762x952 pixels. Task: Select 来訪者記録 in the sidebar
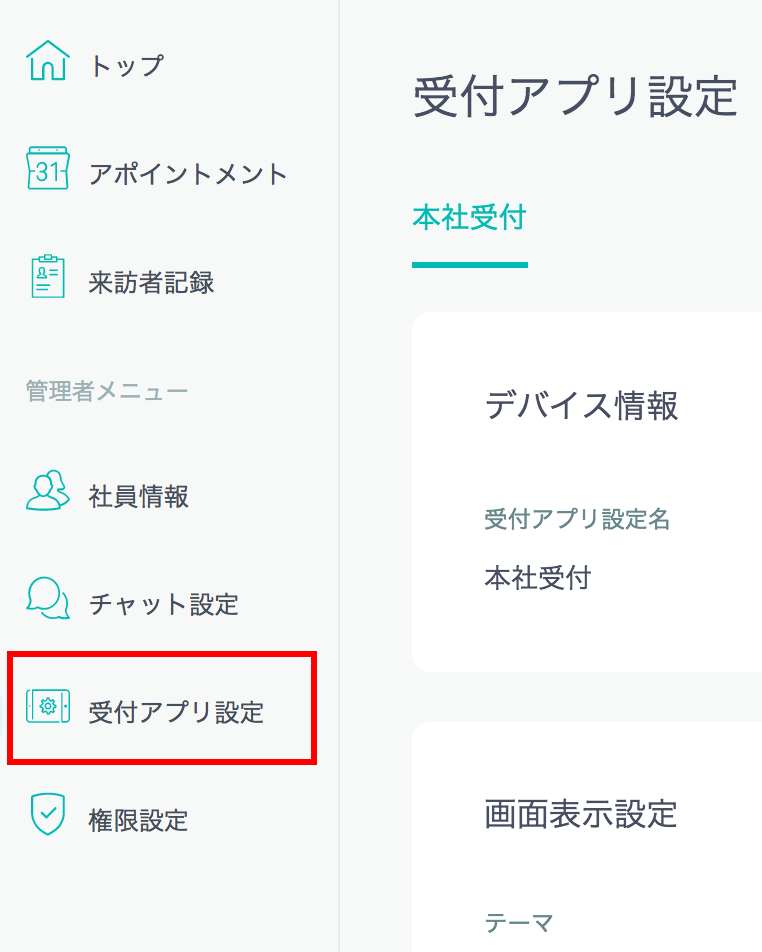point(151,282)
